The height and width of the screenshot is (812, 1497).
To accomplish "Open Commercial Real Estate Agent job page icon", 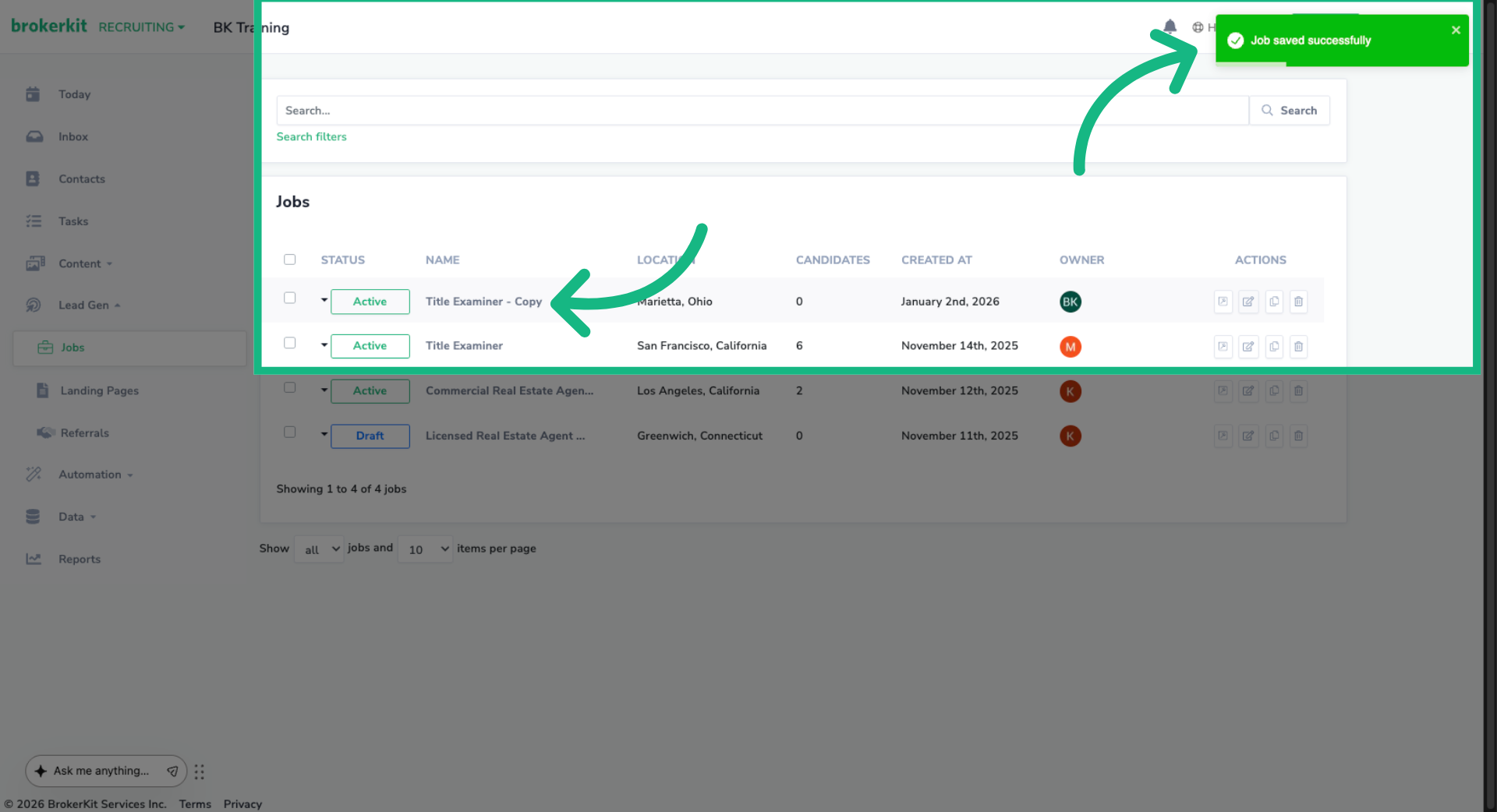I will 1223,391.
